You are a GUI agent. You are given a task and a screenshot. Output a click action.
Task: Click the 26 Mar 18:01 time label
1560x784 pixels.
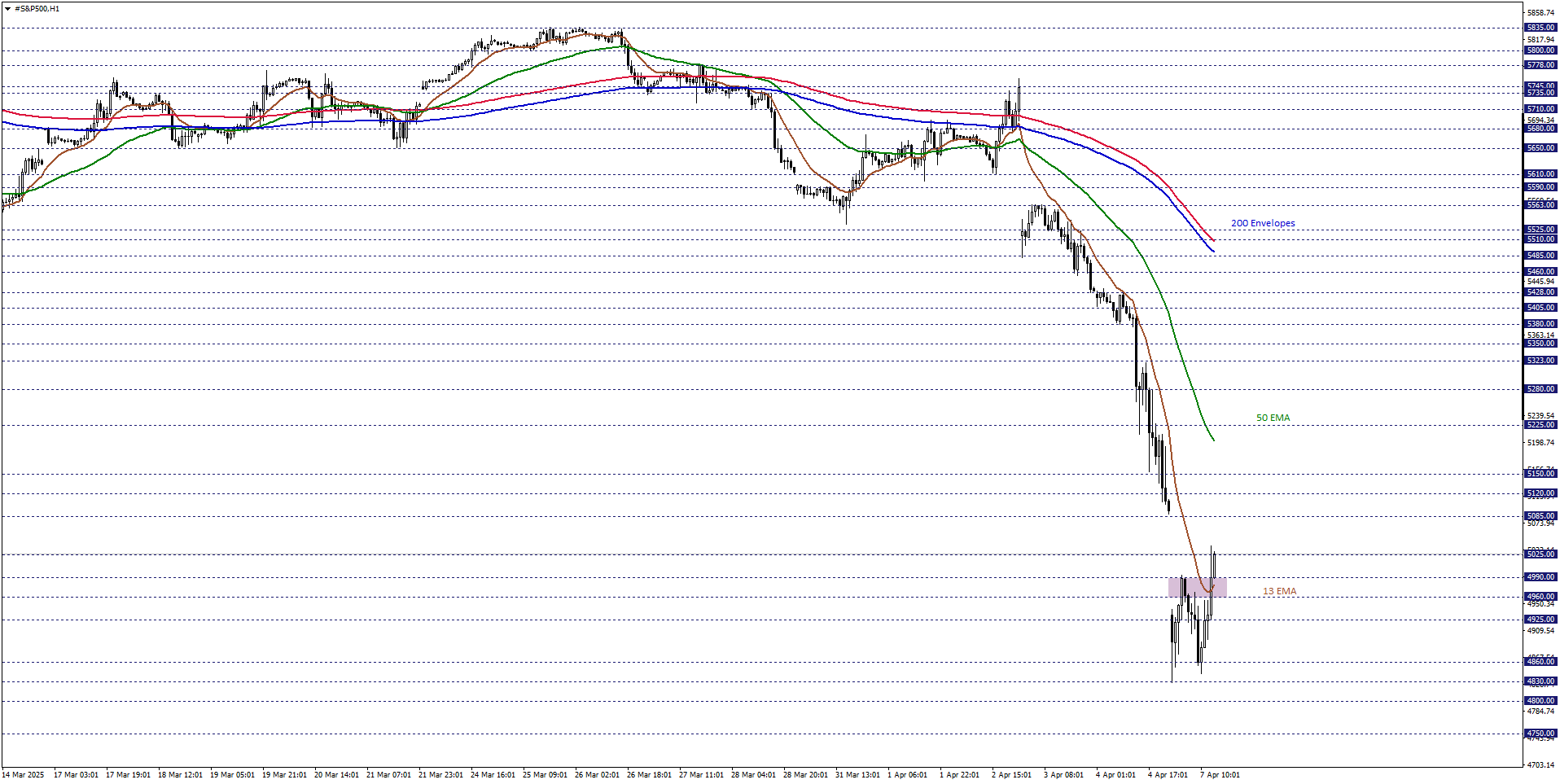click(649, 775)
